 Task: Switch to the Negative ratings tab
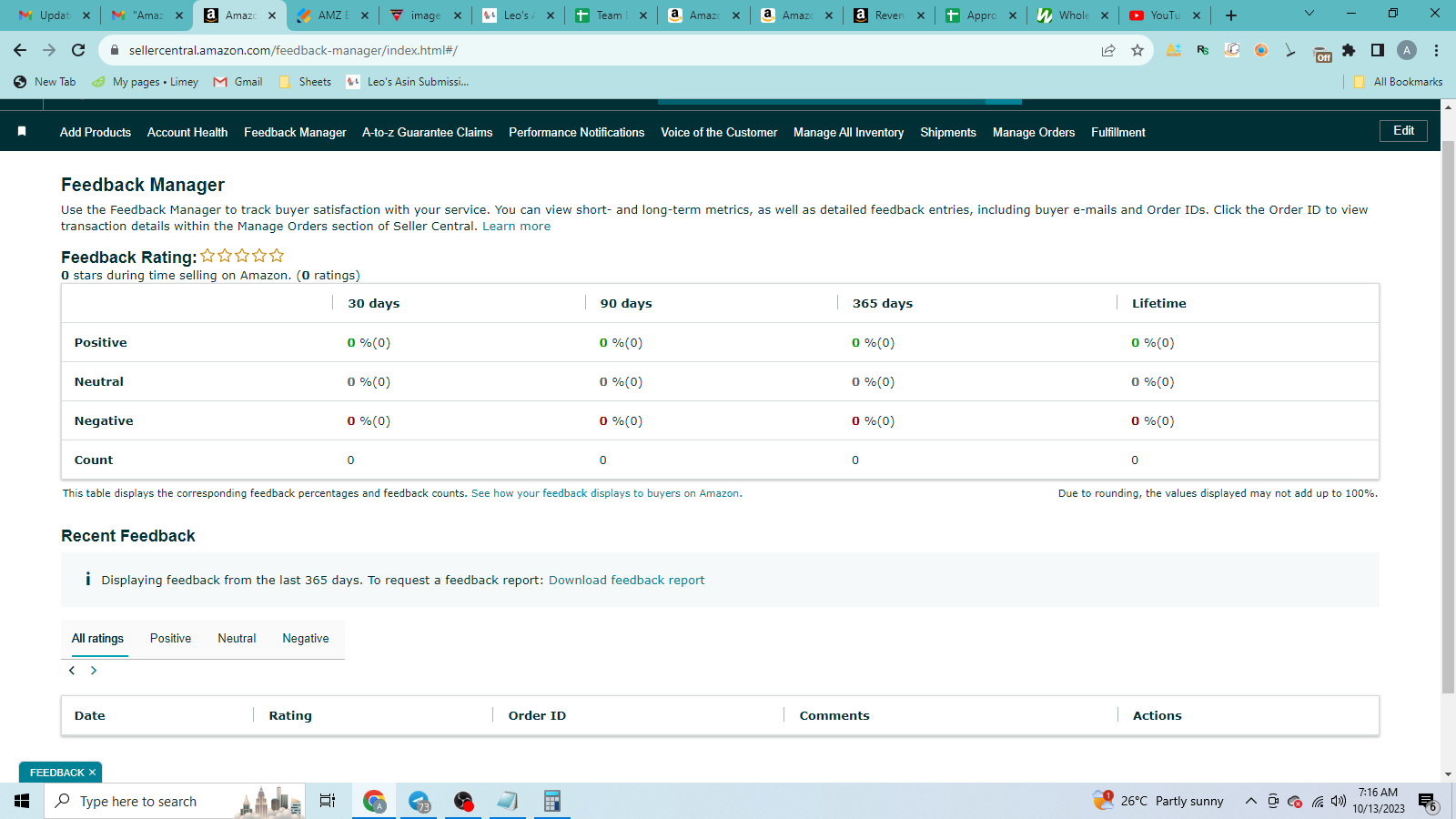pyautogui.click(x=306, y=638)
